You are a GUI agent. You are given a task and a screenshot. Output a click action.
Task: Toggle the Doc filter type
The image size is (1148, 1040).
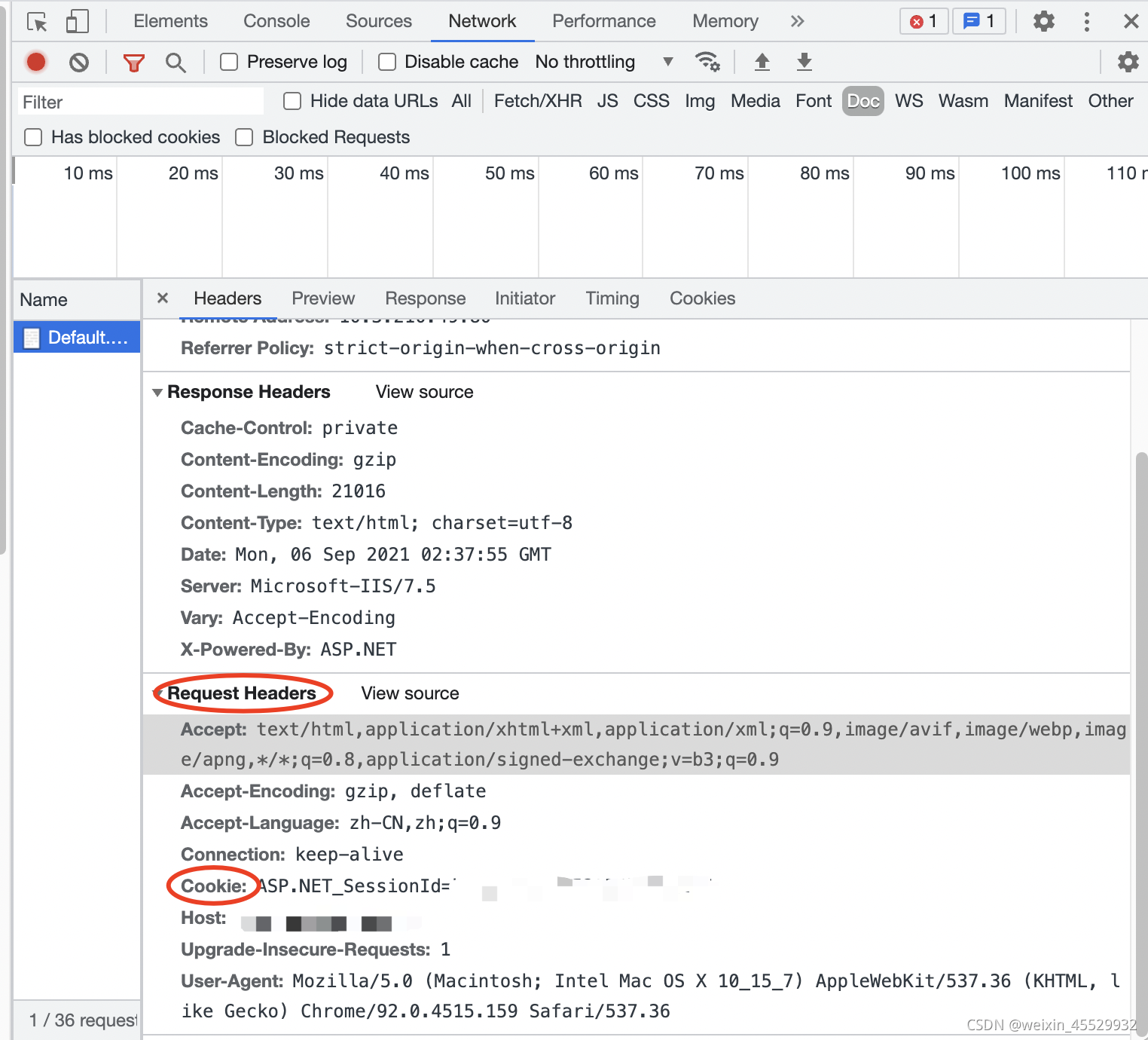point(863,101)
